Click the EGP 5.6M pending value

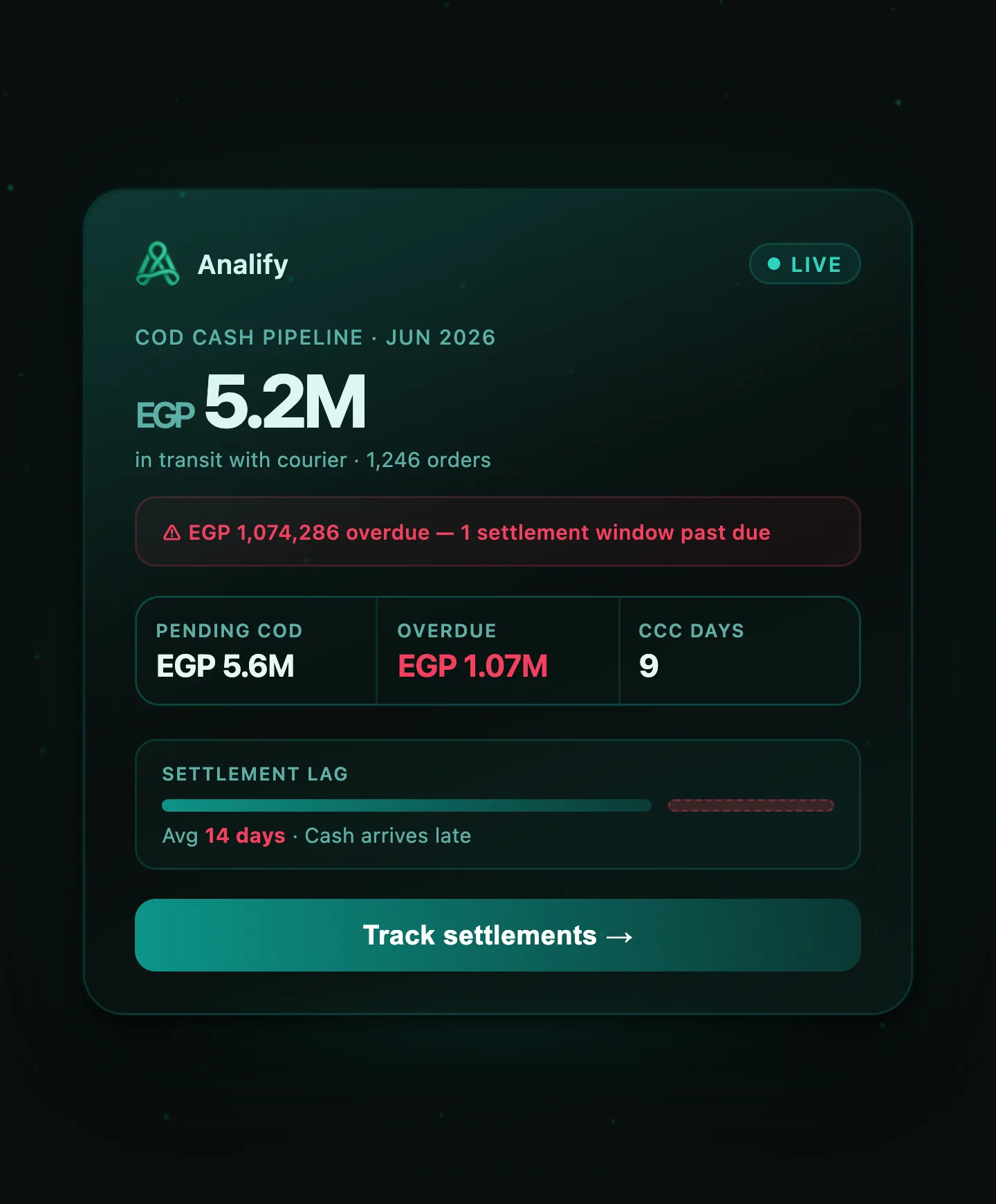click(225, 666)
